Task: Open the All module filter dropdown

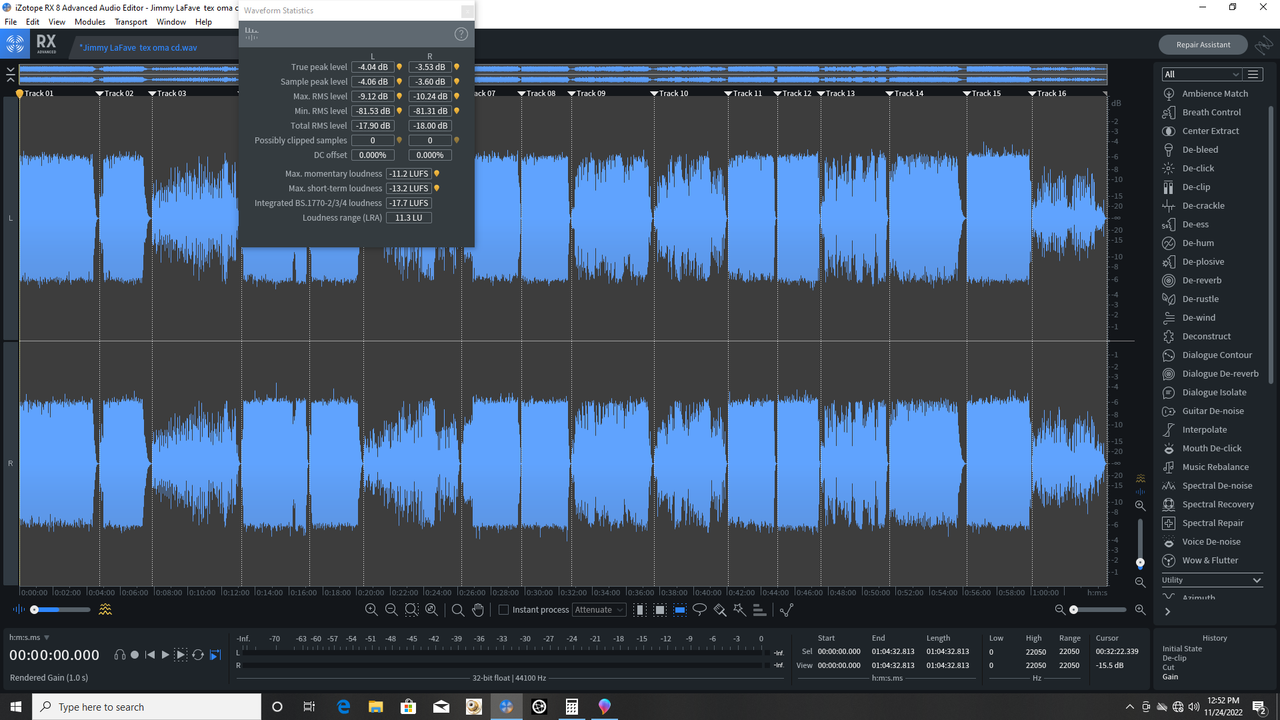Action: (1202, 74)
